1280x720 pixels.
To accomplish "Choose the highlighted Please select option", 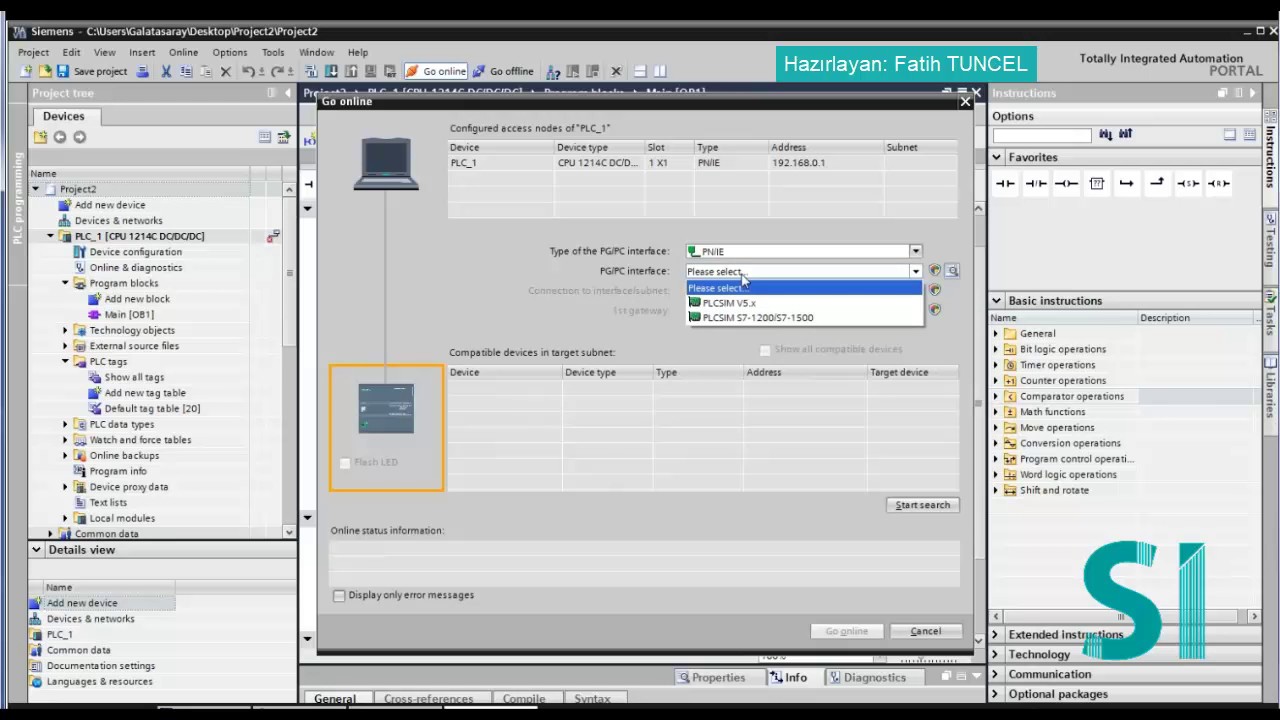I will [804, 288].
